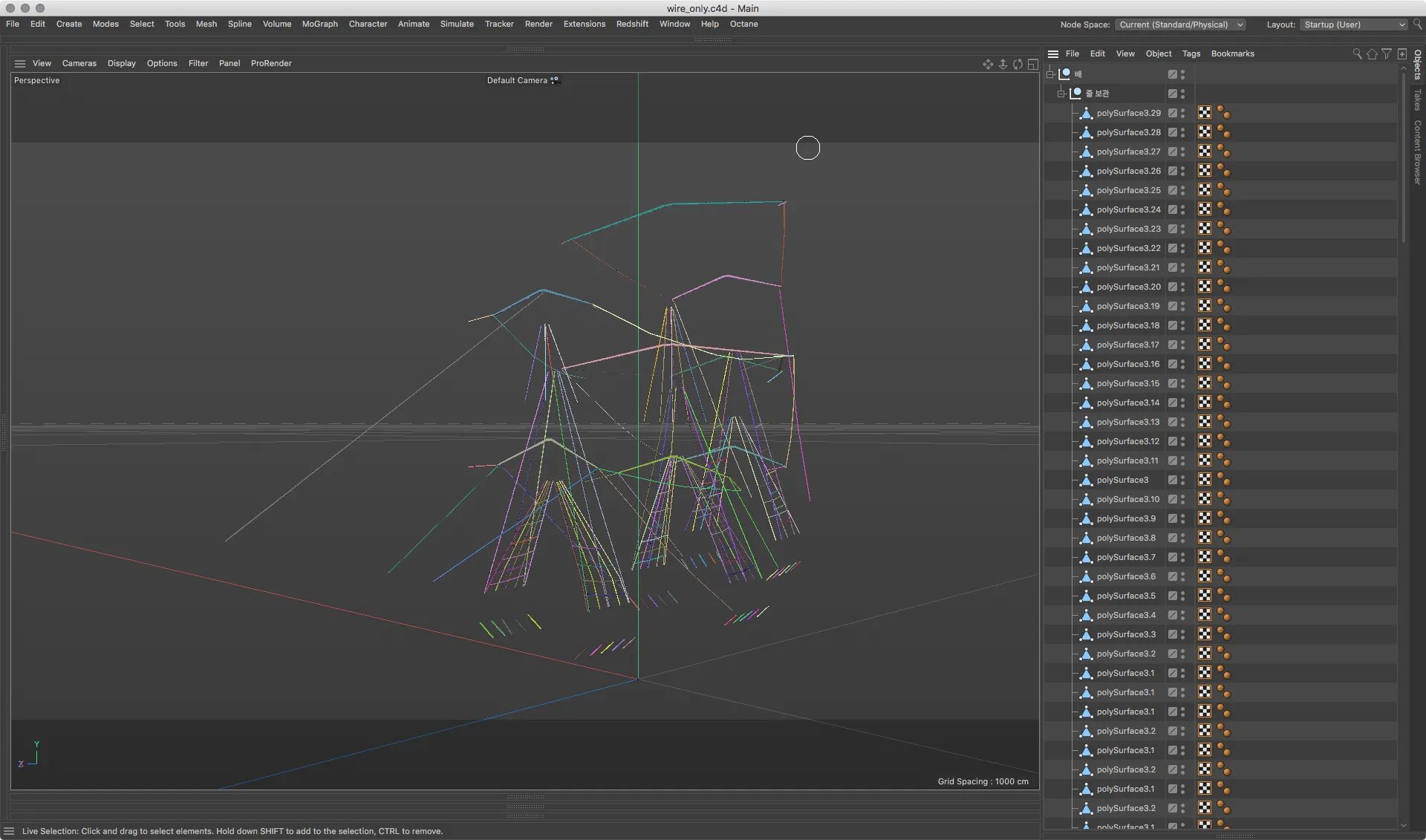Click the viewport move camera icon

(x=988, y=65)
